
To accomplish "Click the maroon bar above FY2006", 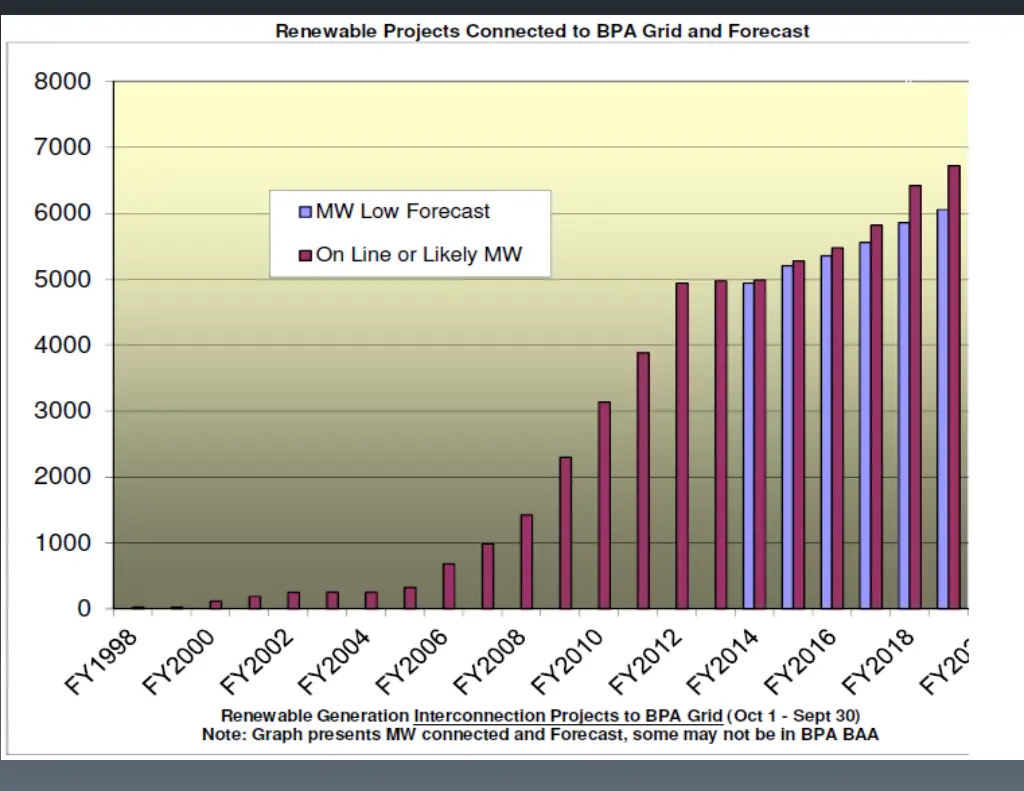I will tap(449, 586).
